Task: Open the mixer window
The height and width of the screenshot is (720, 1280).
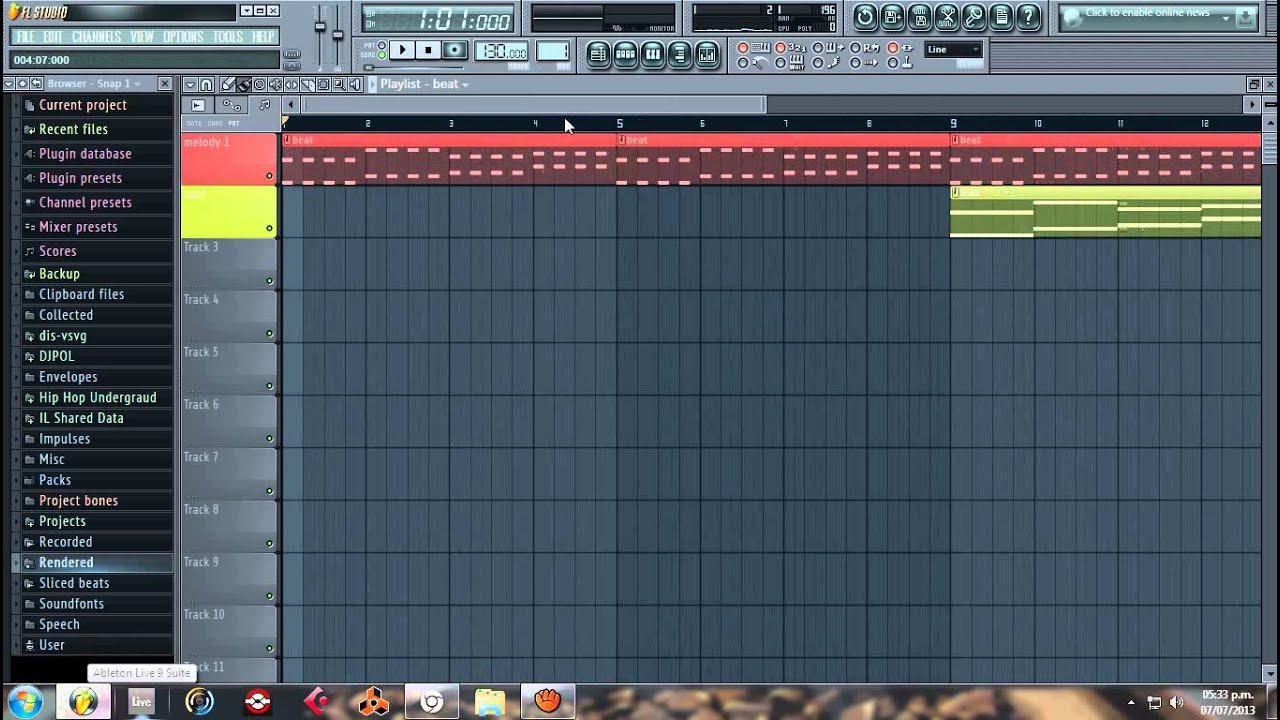Action: coord(706,53)
